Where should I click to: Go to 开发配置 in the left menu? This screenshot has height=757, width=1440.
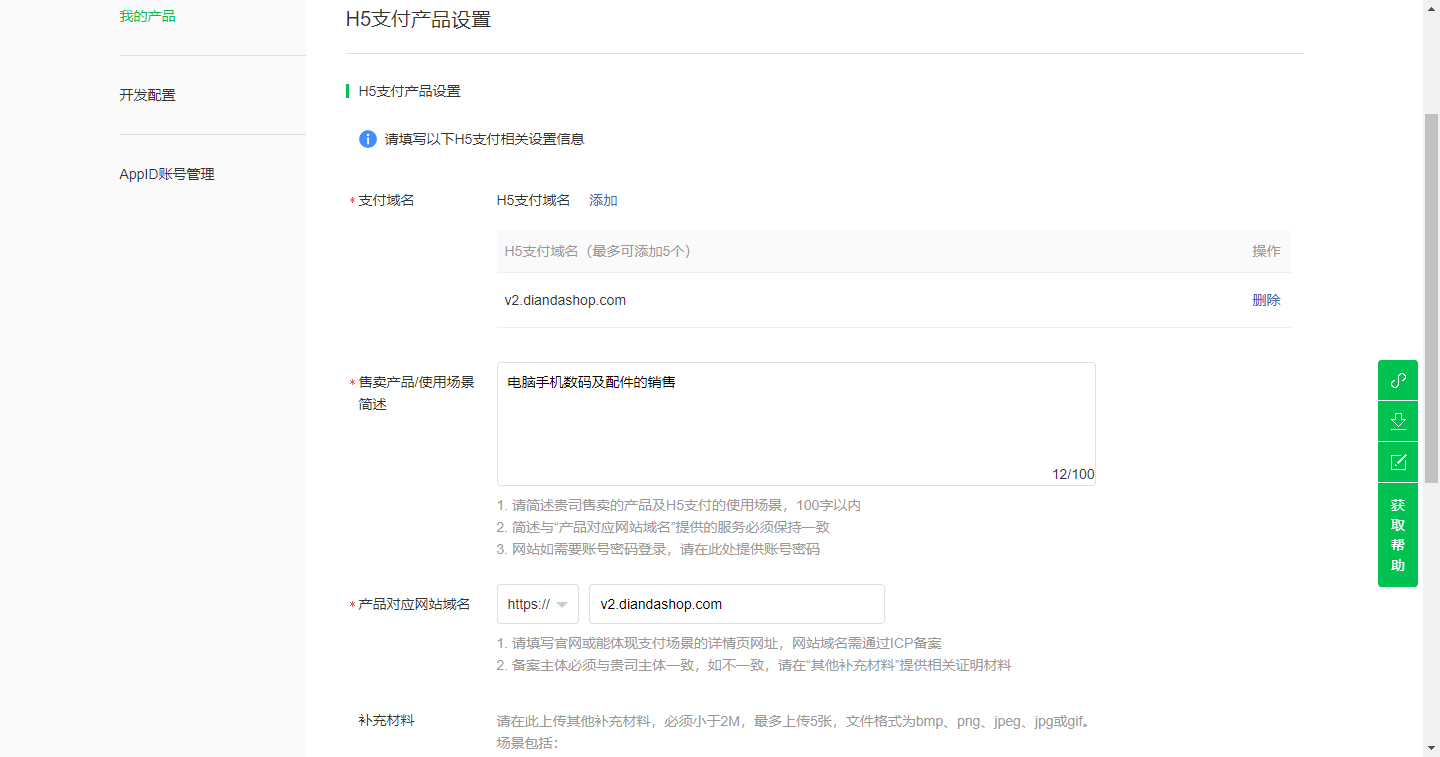pos(147,95)
